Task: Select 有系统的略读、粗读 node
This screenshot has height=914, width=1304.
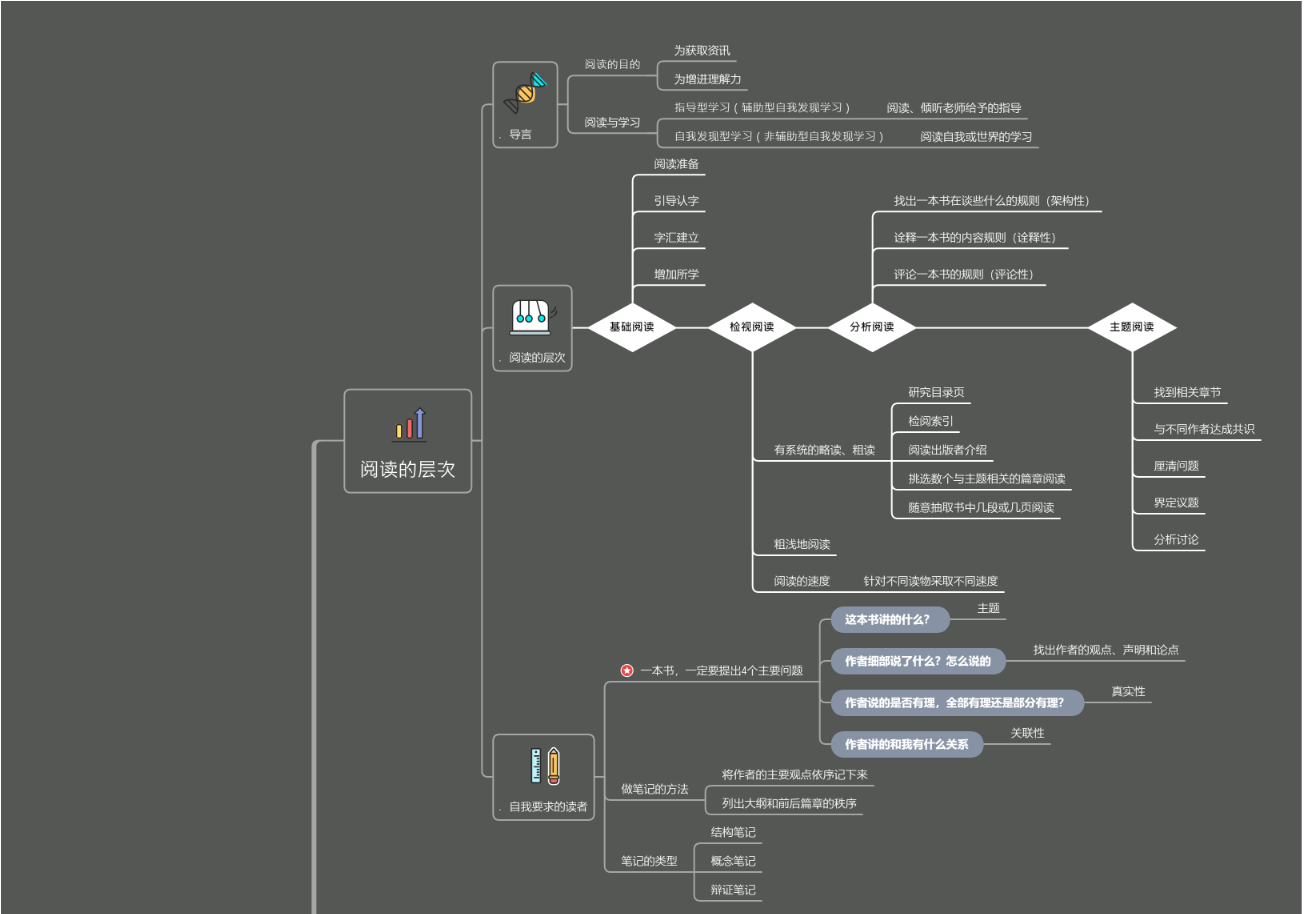Action: [824, 450]
